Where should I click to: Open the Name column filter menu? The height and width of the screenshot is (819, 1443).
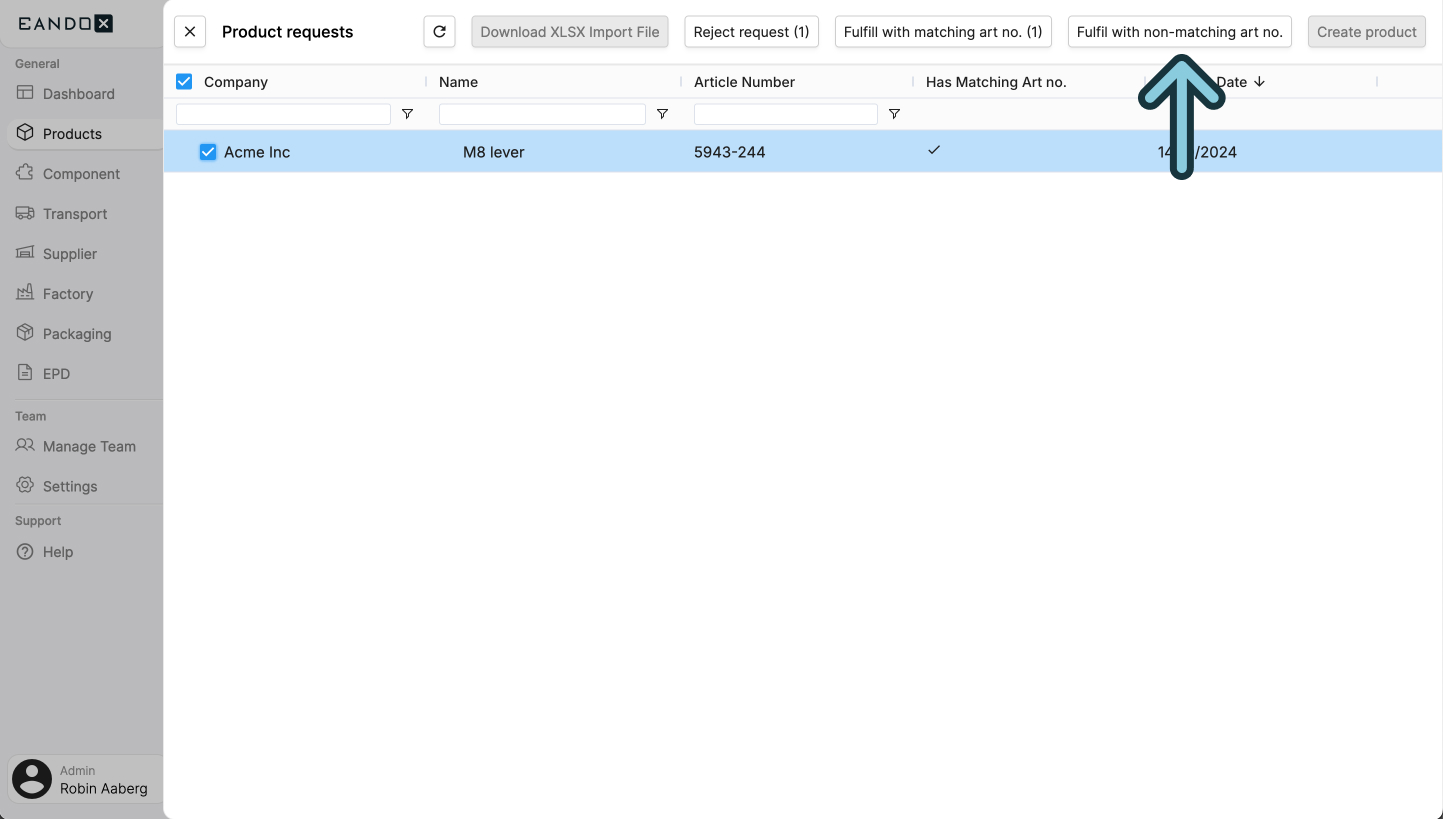662,114
